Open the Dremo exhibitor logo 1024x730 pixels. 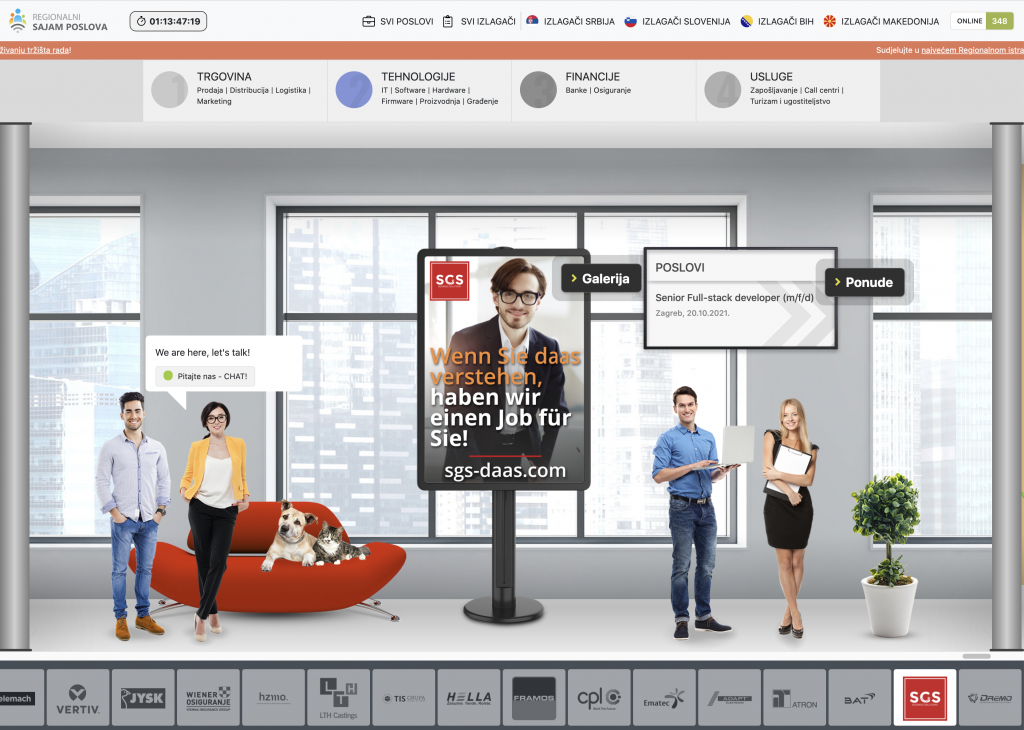(x=990, y=697)
